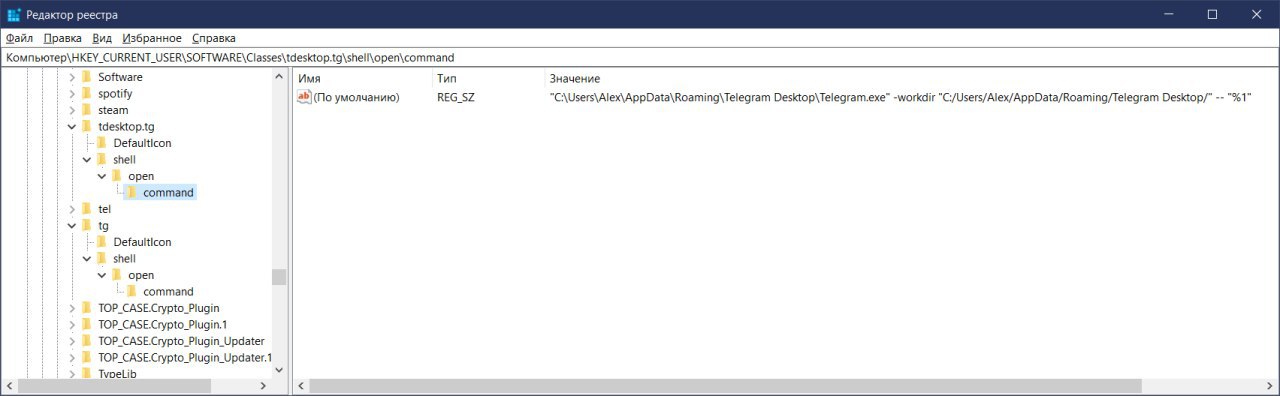Select the TypeLib key label

117,373
